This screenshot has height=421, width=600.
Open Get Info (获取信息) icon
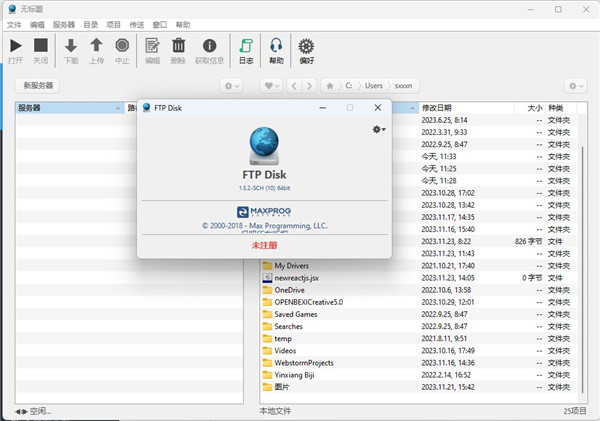point(209,46)
